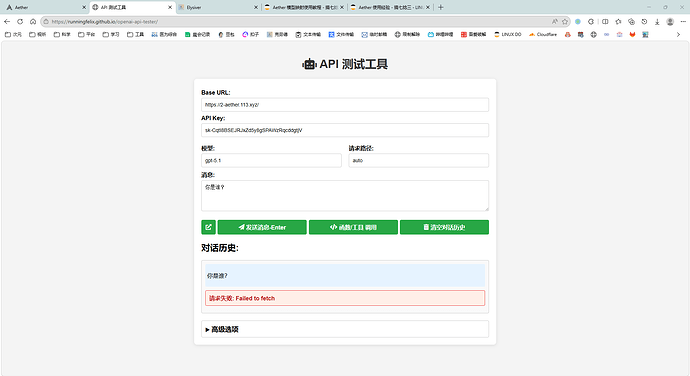Open the LINUX DO bookmark
The image size is (690, 376).
click(507, 34)
